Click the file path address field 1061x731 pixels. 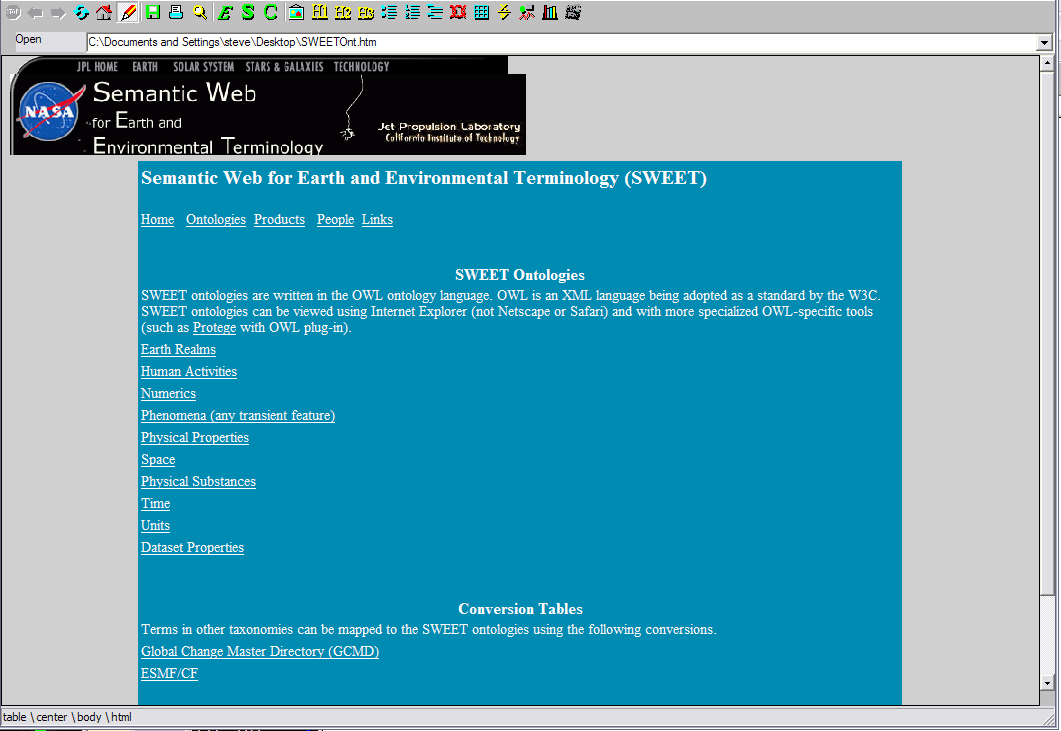click(560, 43)
